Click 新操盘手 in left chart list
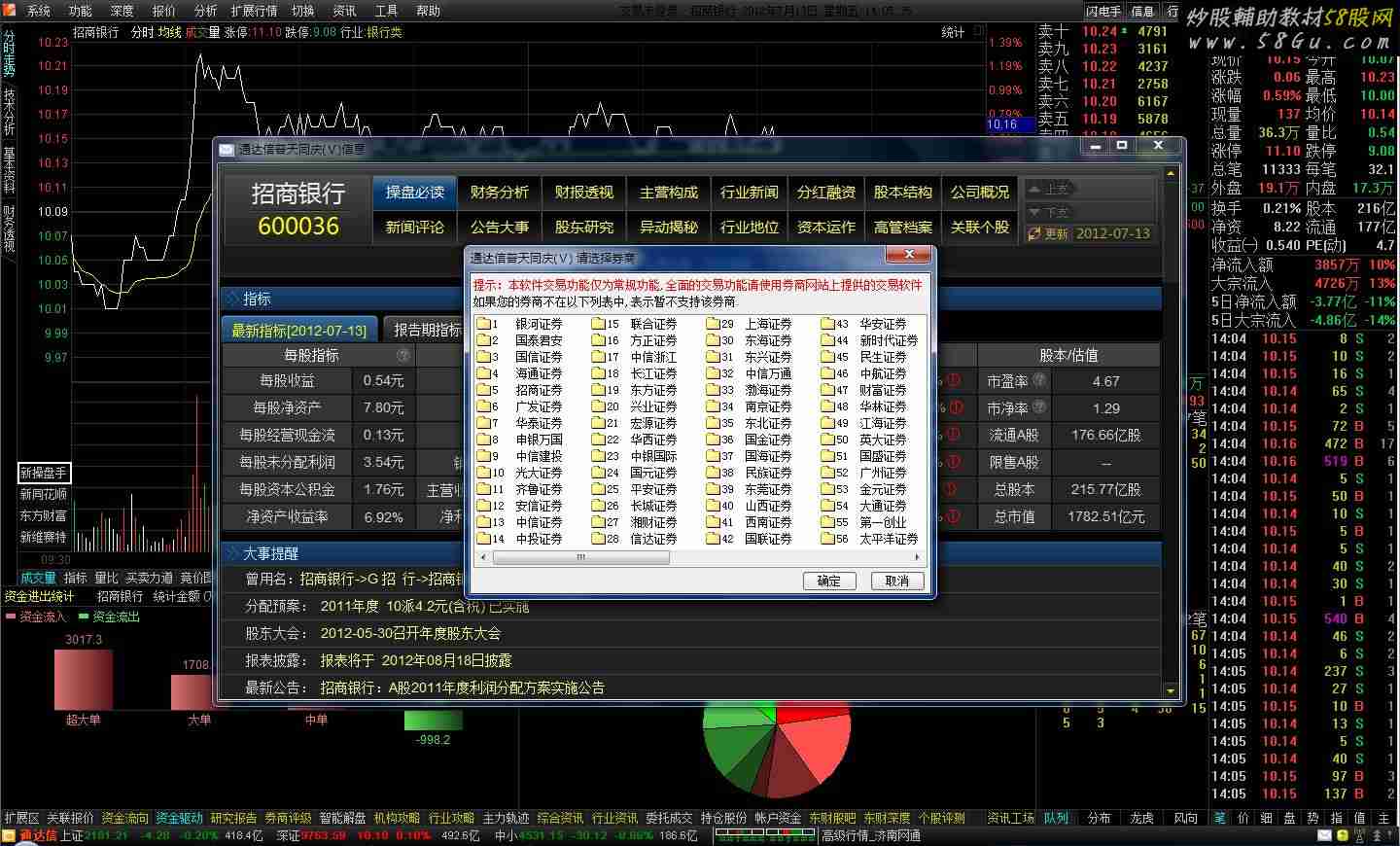The width and height of the screenshot is (1400, 846). (44, 474)
